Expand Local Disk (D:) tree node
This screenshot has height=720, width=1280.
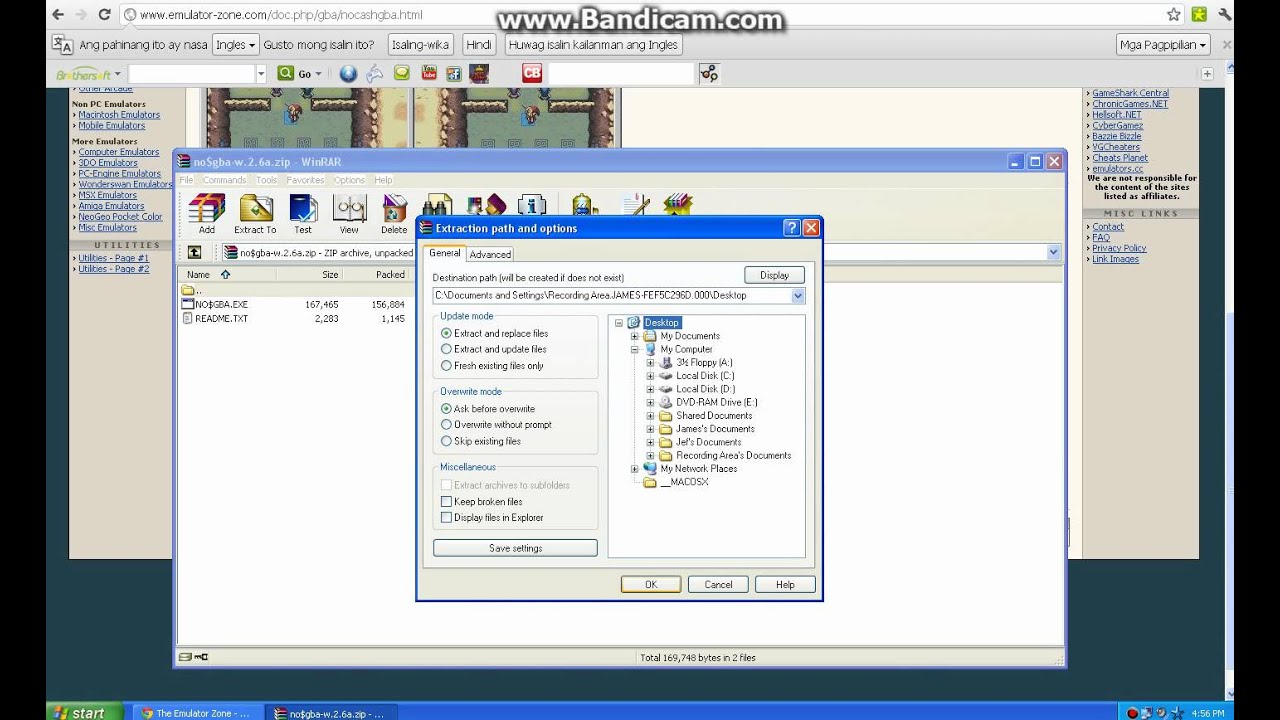pyautogui.click(x=650, y=389)
